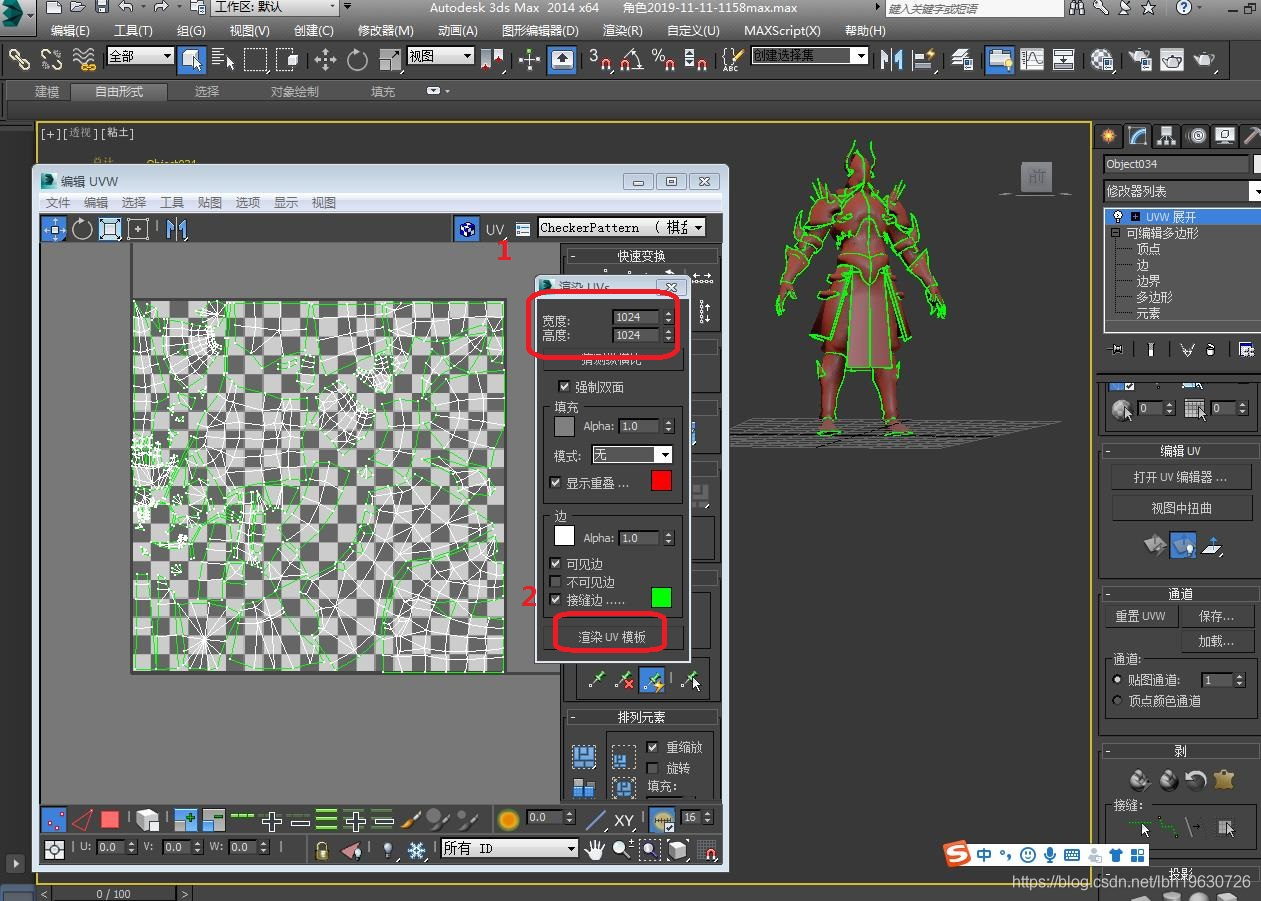Enable the 不可见边 checkbox
The height and width of the screenshot is (901, 1261).
(x=557, y=582)
